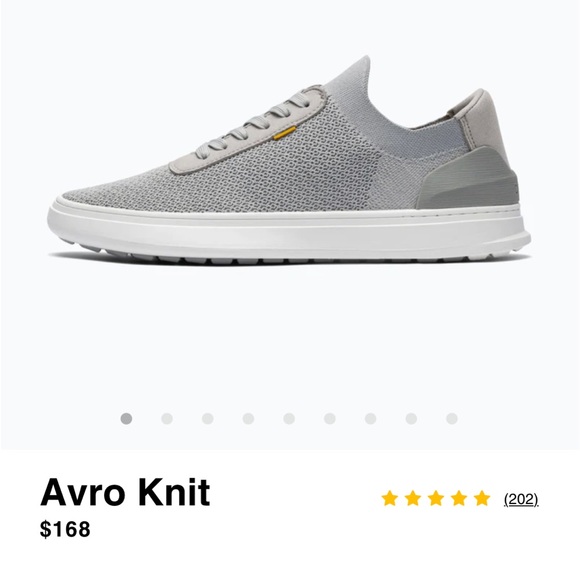Select the eighth carousel dot

[411, 419]
